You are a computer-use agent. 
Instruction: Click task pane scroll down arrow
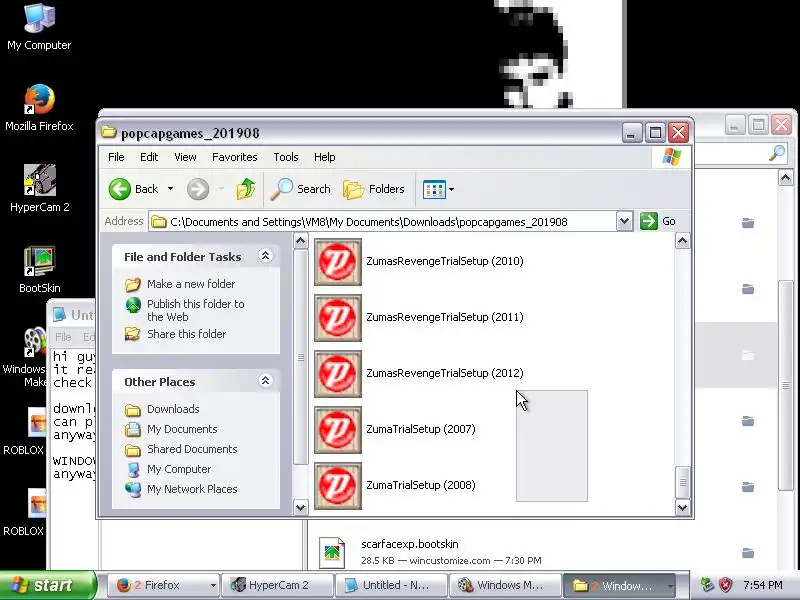click(x=301, y=507)
